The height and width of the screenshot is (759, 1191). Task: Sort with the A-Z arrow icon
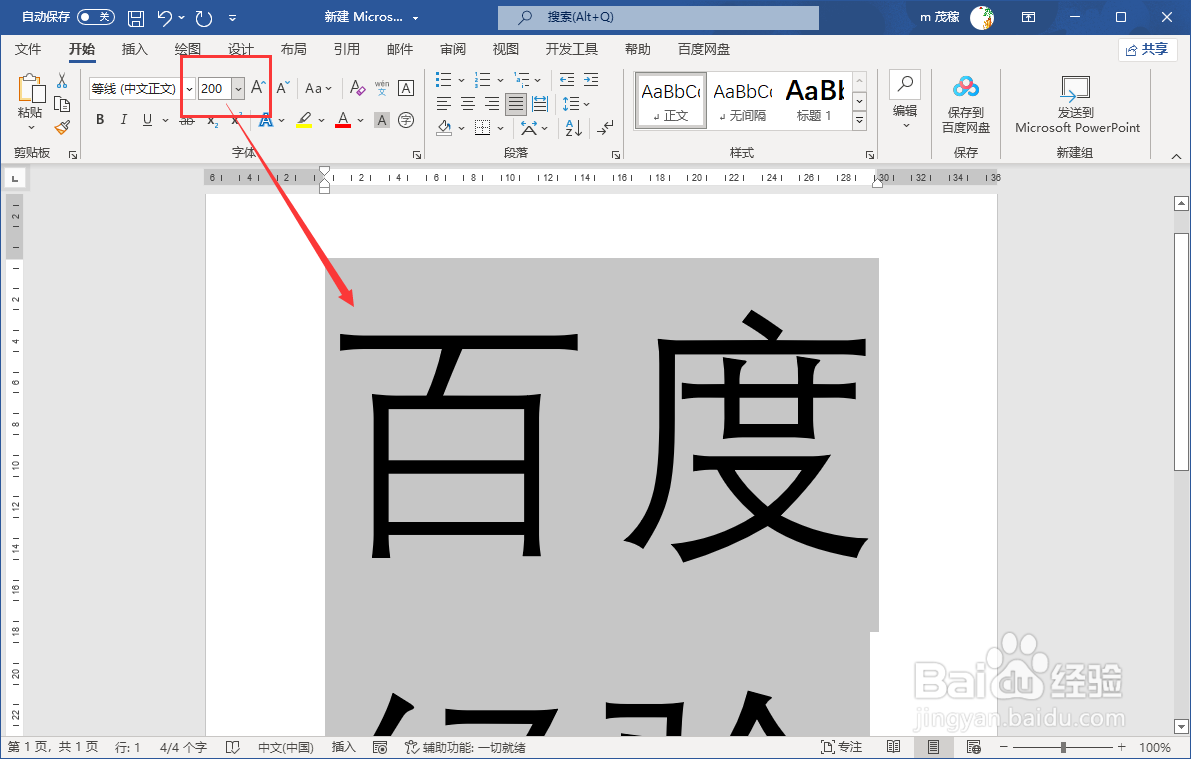point(573,128)
